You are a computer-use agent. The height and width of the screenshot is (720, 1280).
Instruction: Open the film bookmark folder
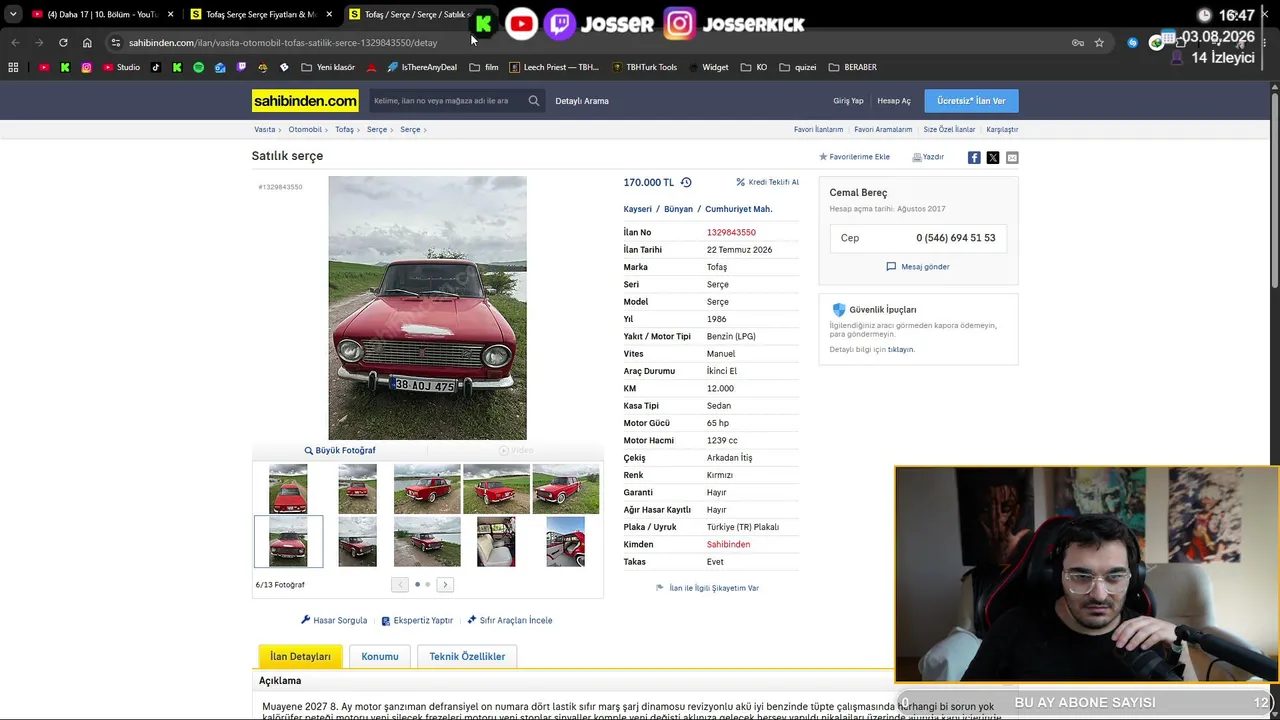(484, 67)
